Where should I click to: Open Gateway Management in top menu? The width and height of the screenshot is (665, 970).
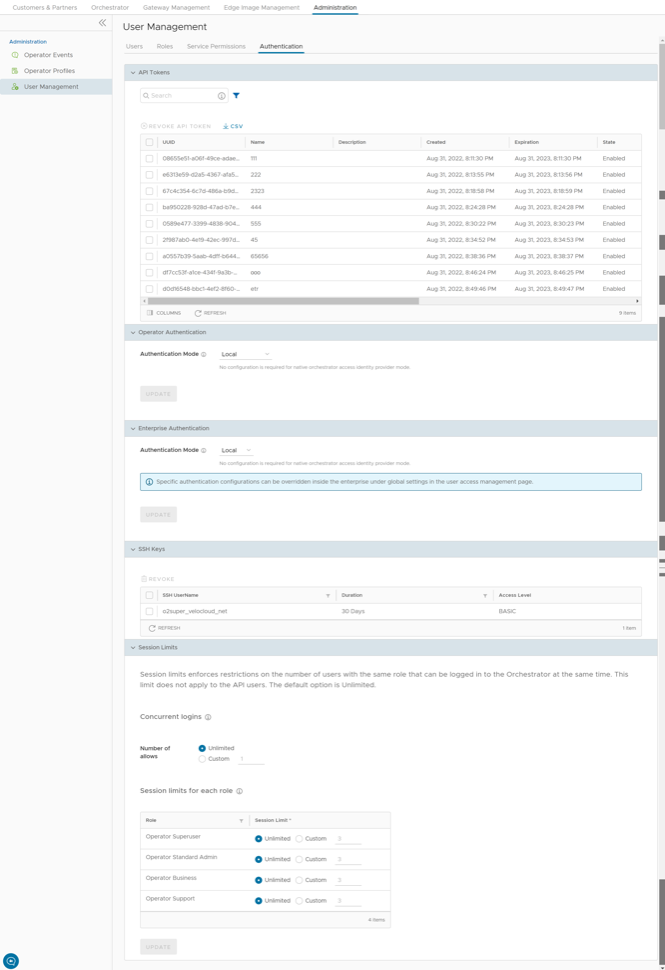tap(176, 7)
